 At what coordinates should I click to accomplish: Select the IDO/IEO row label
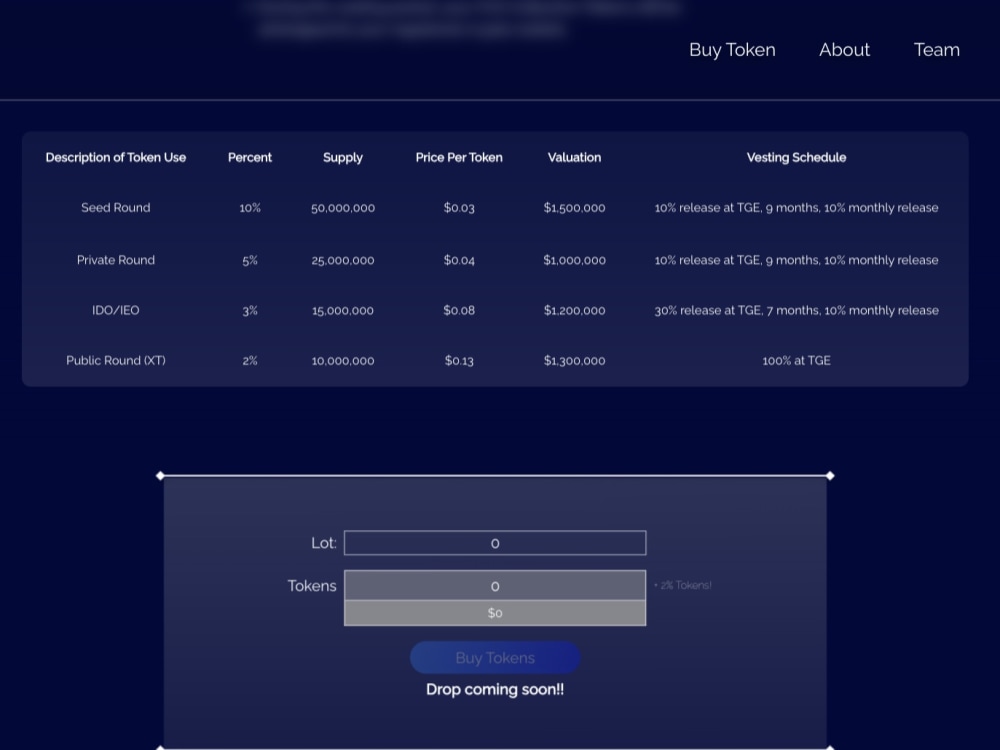(115, 310)
